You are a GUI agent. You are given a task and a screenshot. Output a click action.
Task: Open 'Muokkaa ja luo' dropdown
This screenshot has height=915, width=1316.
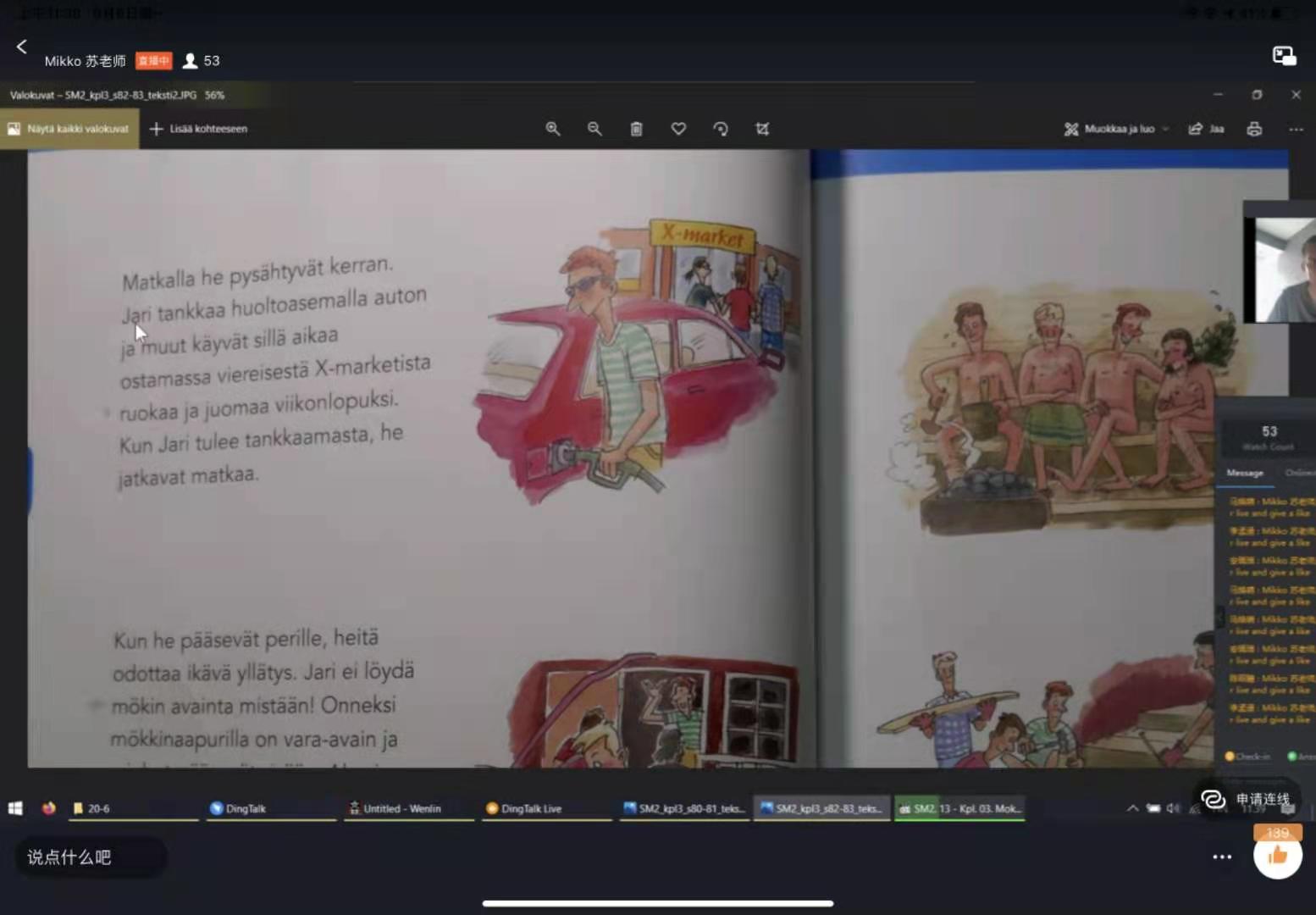point(1117,129)
